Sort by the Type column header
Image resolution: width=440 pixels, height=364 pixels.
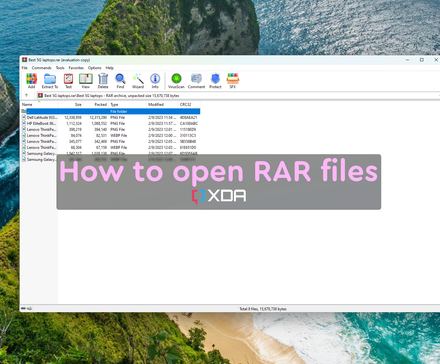point(128,104)
